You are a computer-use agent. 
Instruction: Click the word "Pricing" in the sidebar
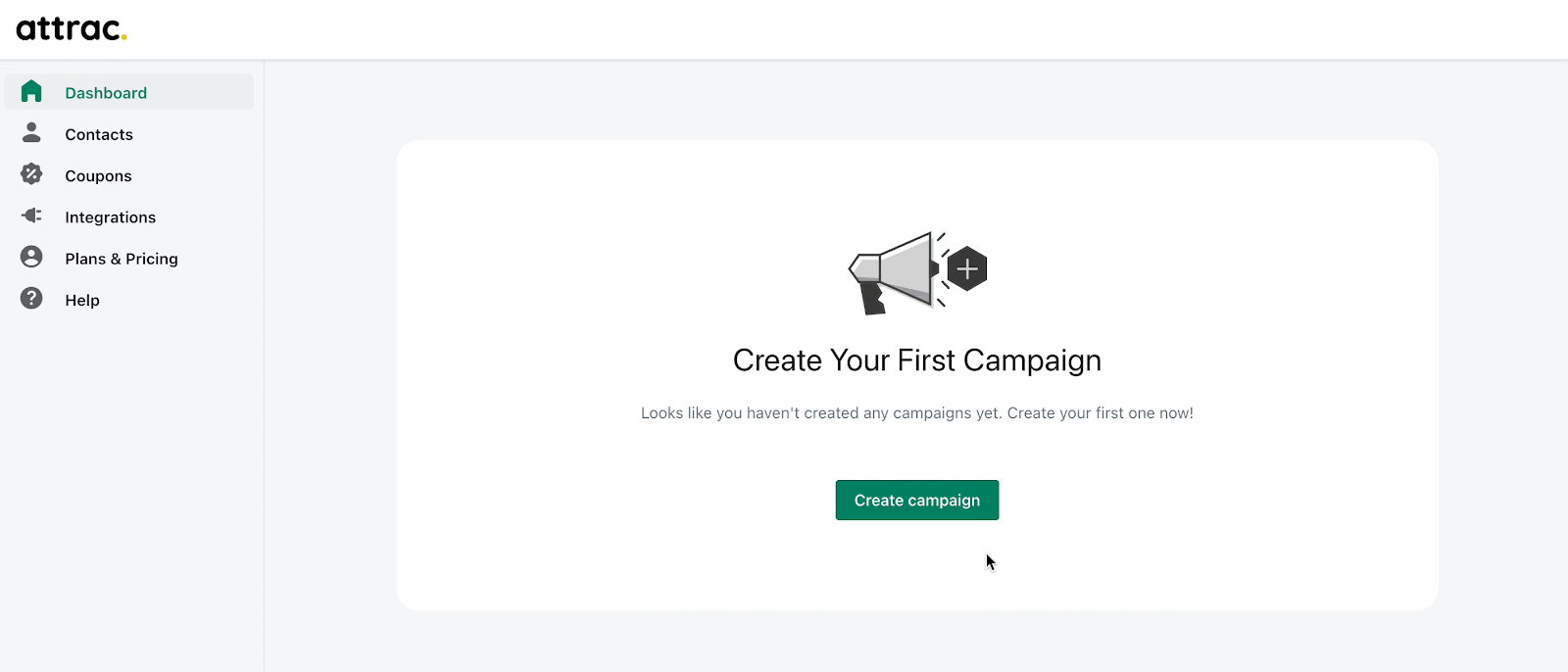tap(152, 259)
